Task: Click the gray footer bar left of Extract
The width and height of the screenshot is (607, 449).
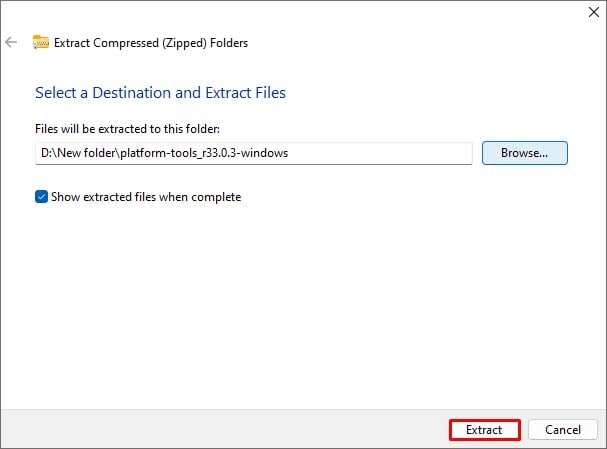Action: 225,430
